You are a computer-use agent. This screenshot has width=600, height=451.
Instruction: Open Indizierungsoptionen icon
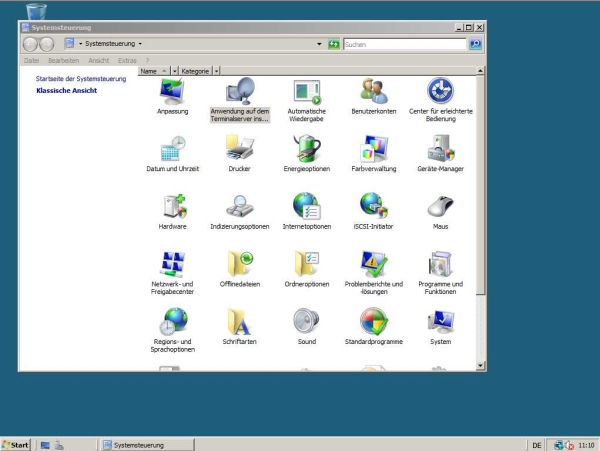(x=240, y=212)
